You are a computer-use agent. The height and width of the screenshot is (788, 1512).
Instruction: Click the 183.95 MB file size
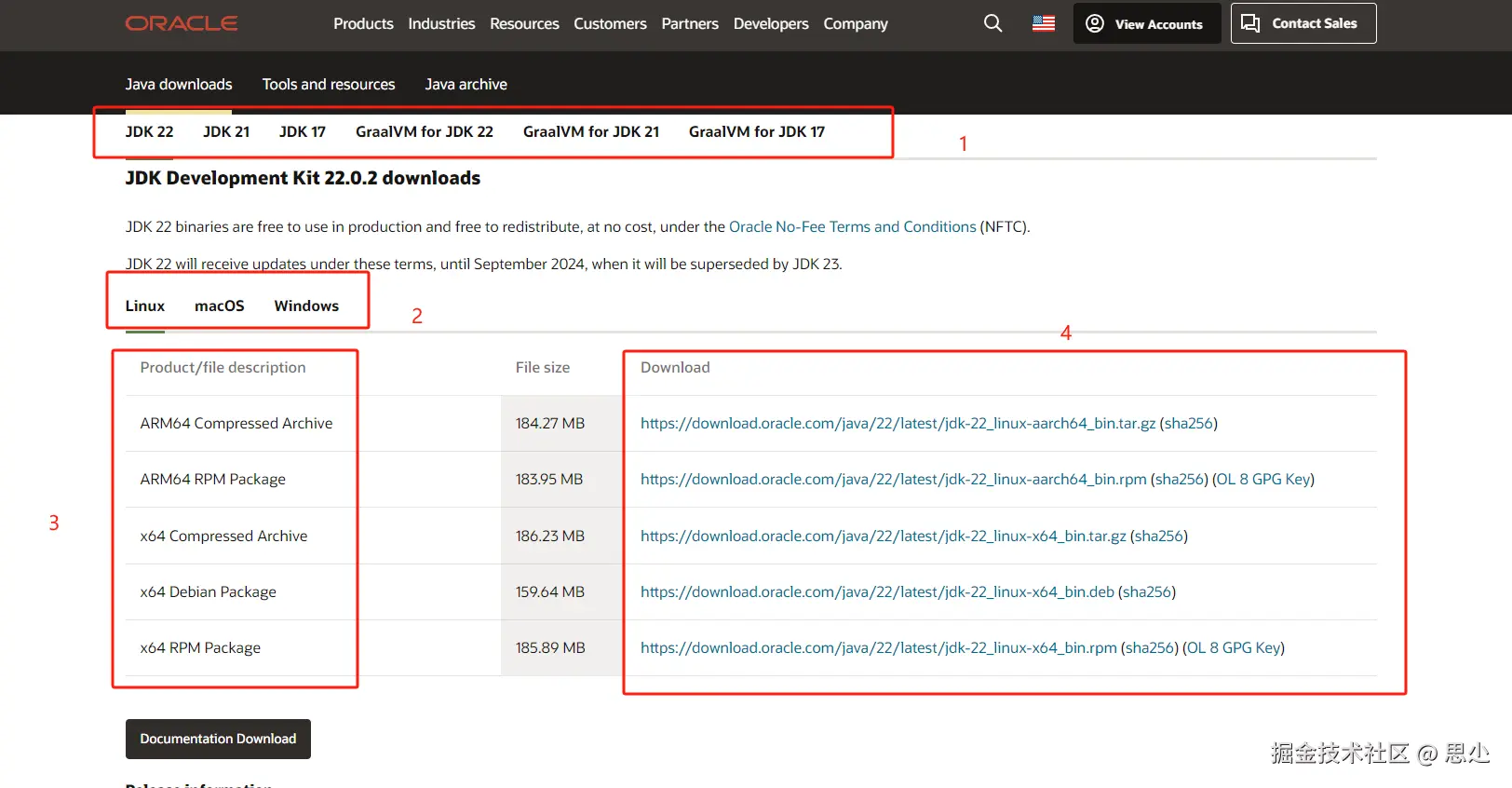tap(549, 479)
